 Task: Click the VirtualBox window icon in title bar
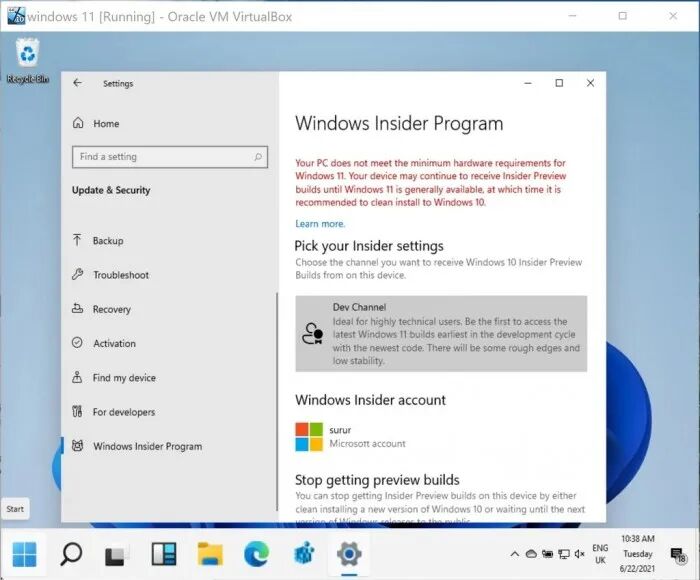[x=16, y=16]
